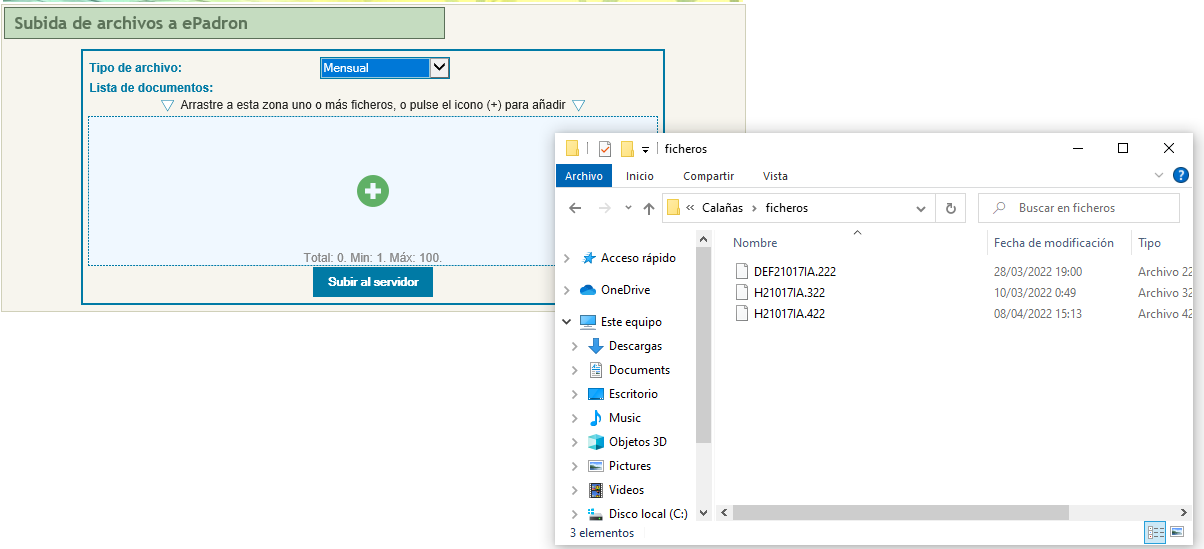Open address bar history dropdown

click(921, 208)
